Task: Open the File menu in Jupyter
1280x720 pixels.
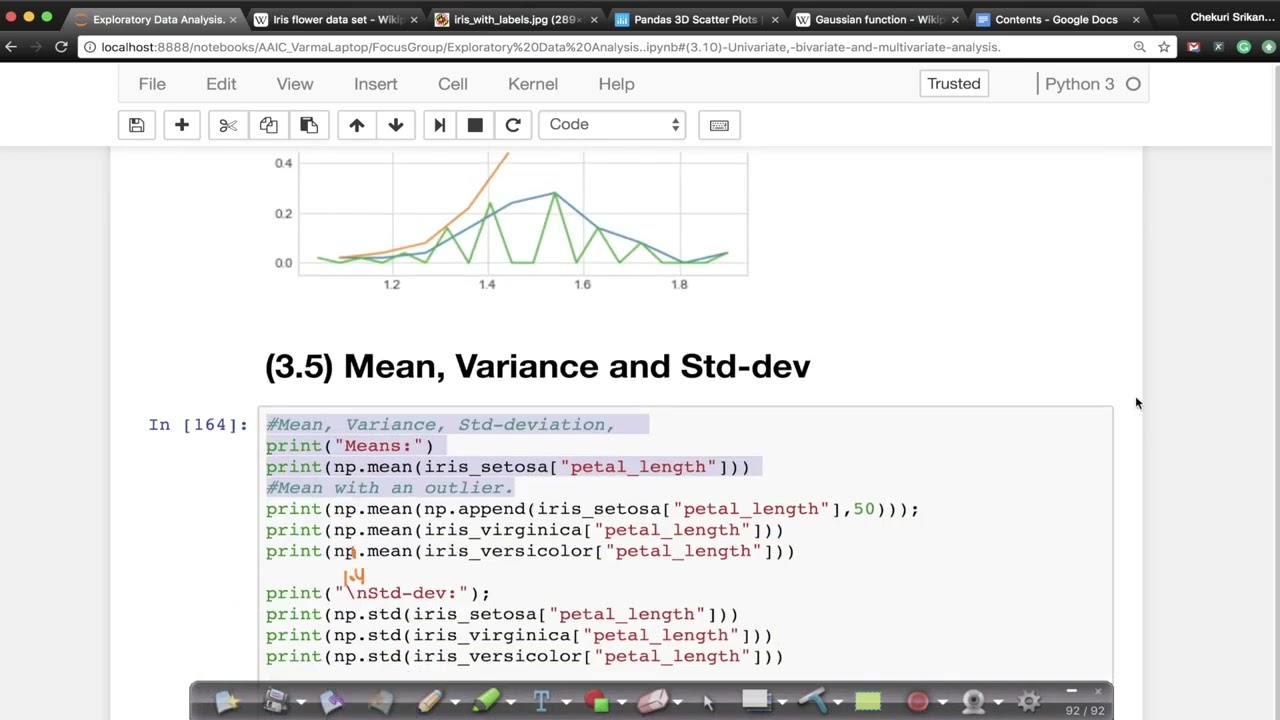Action: 152,84
